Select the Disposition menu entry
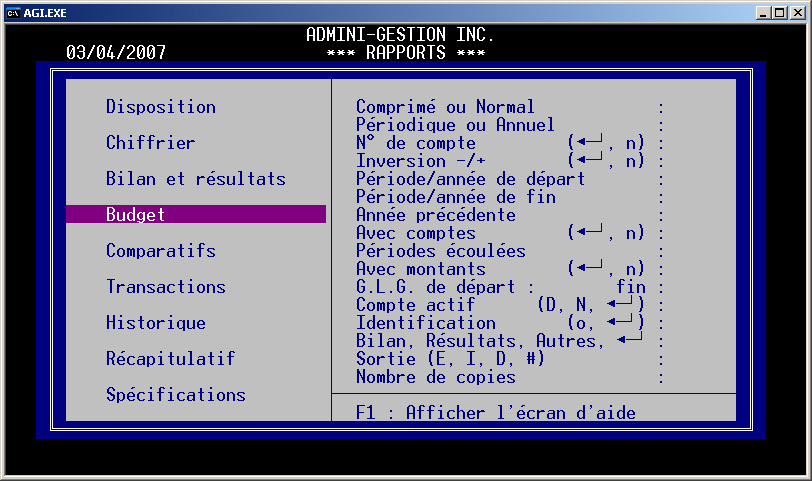The width and height of the screenshot is (812, 481). pos(161,107)
